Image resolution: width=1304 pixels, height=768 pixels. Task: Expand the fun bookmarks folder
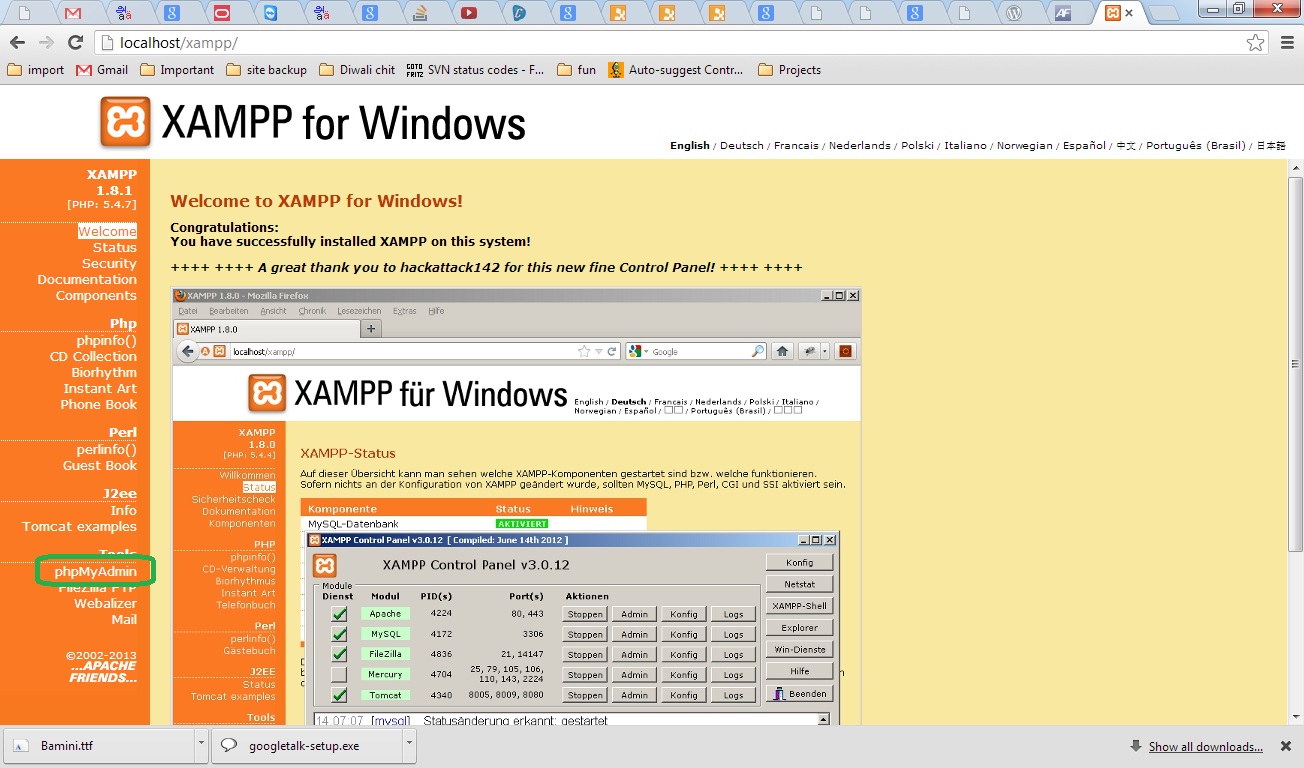click(x=576, y=70)
